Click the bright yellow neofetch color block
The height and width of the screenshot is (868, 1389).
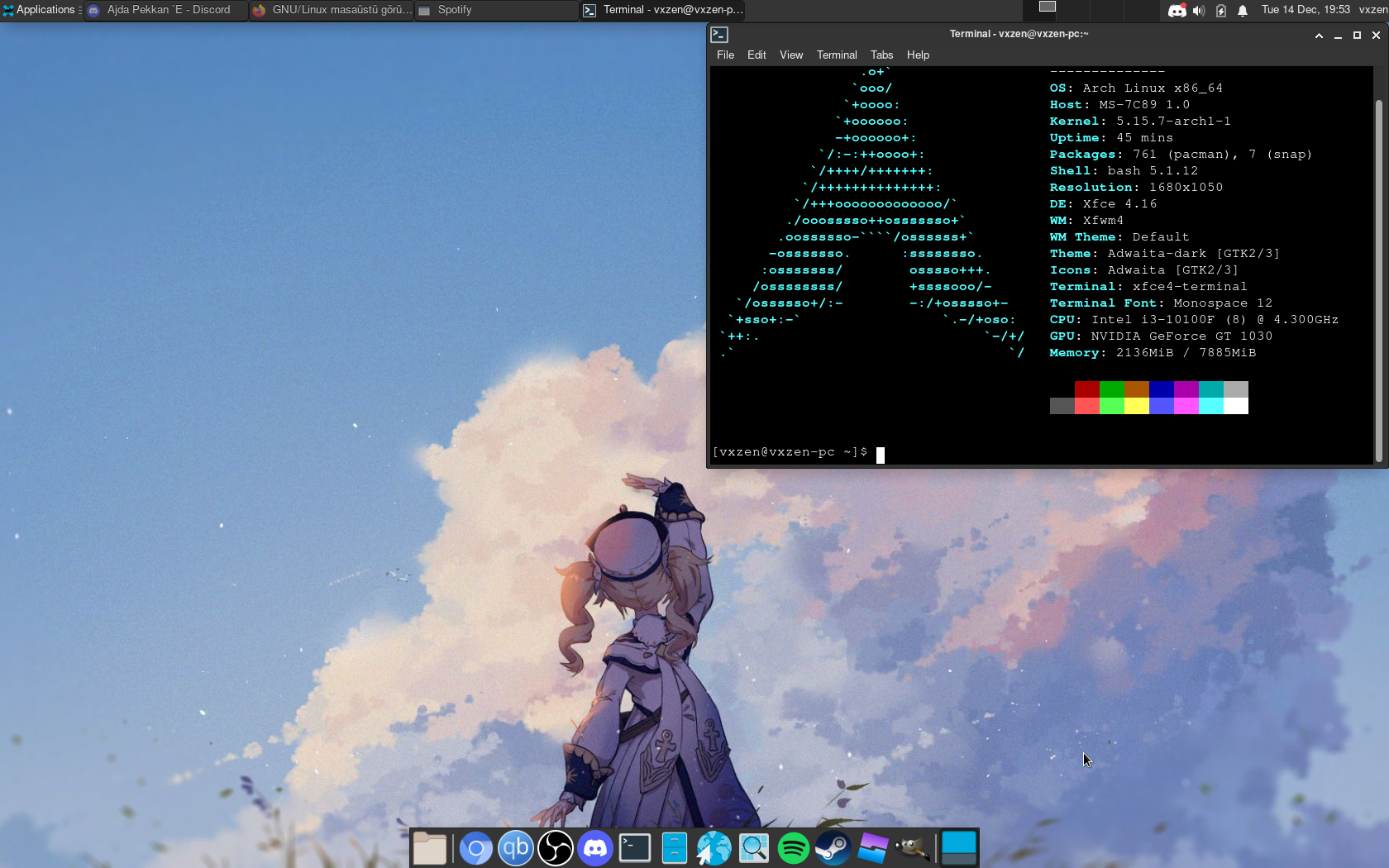pyautogui.click(x=1137, y=406)
